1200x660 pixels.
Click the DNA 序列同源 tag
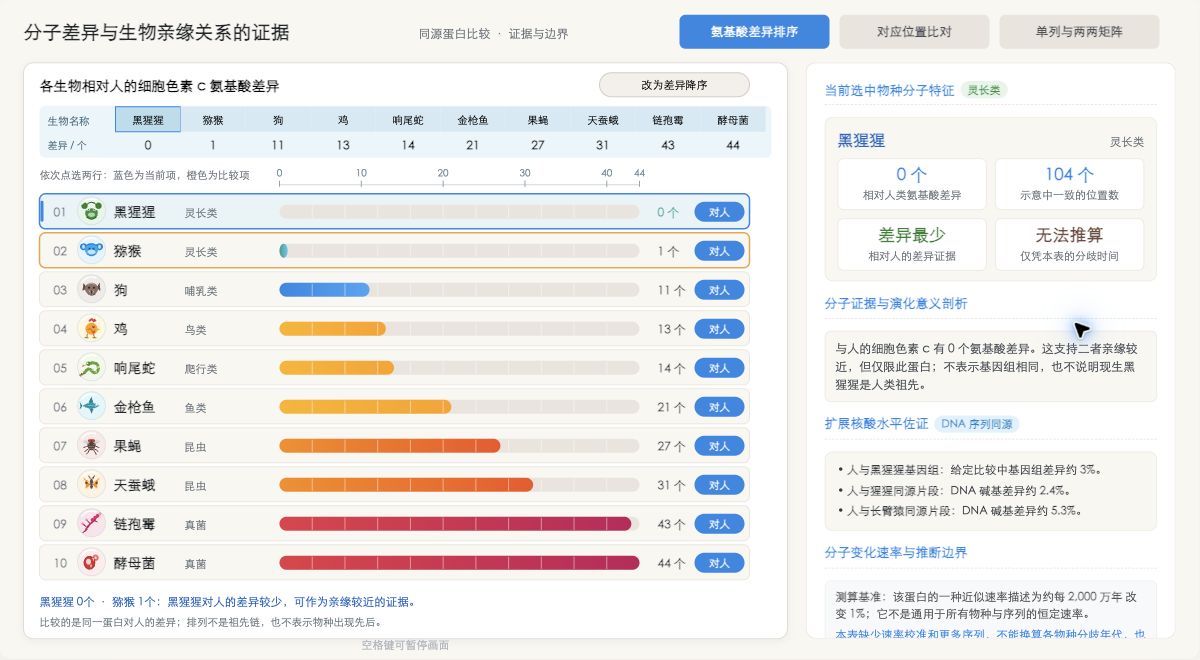977,424
